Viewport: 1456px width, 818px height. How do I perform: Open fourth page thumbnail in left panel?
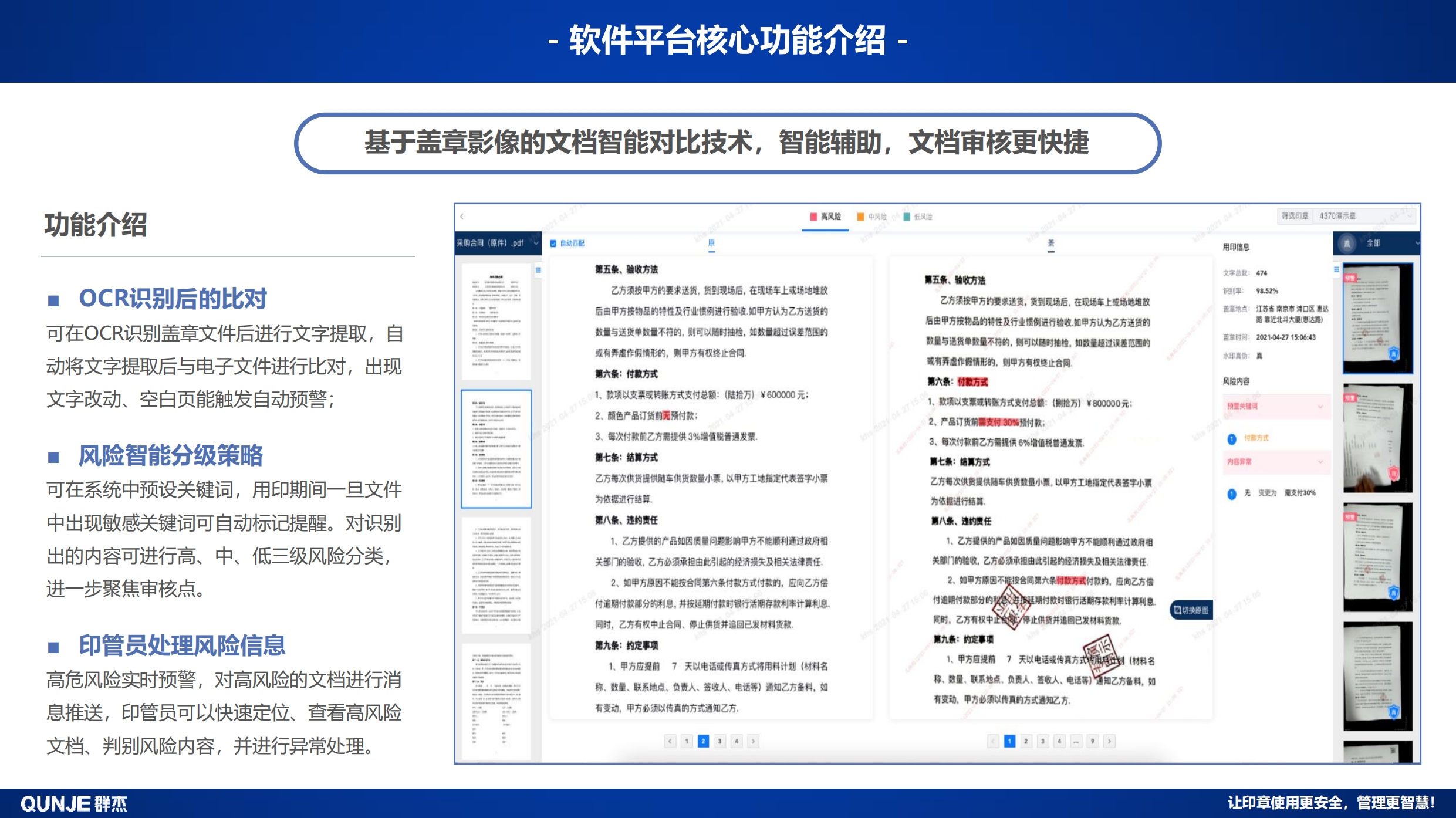click(x=496, y=701)
